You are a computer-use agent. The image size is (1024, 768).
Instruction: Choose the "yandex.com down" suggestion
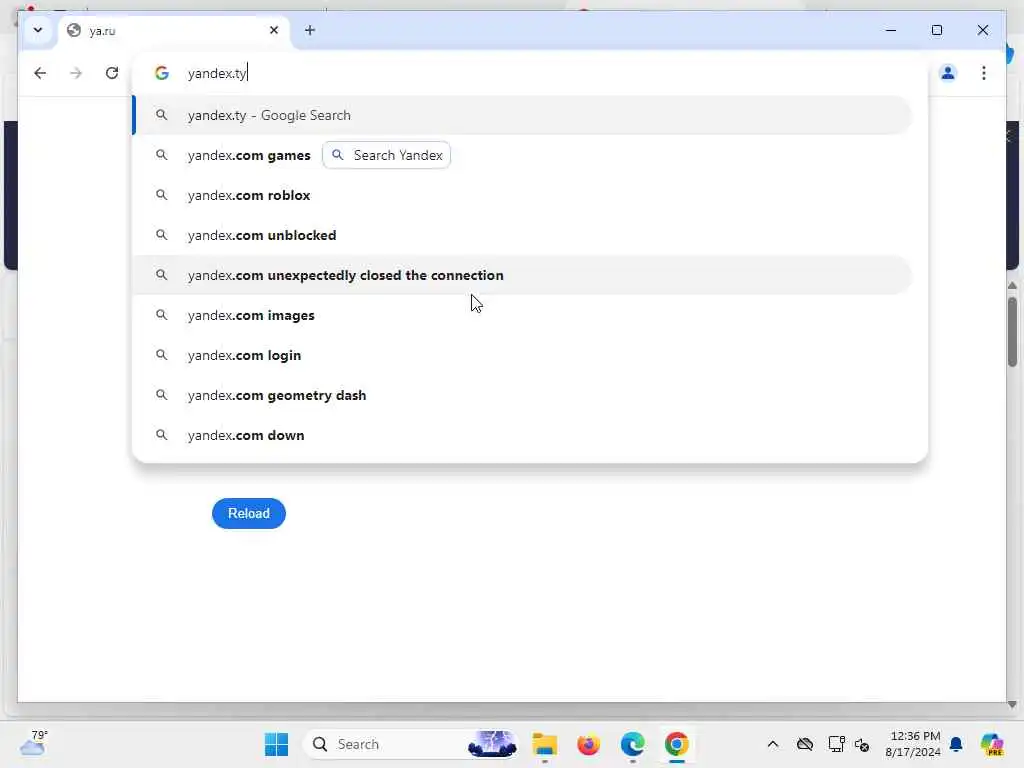(x=522, y=435)
